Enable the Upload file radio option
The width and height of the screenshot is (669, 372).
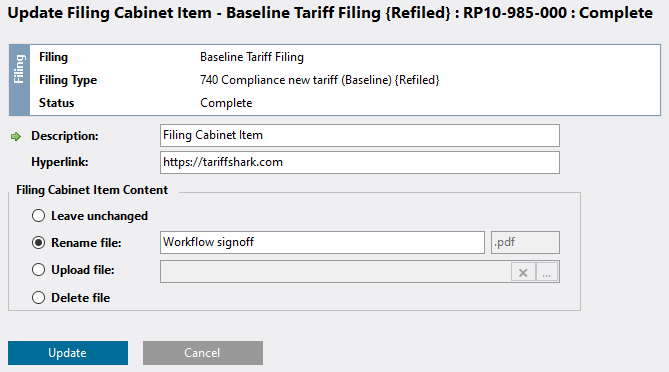point(38,270)
